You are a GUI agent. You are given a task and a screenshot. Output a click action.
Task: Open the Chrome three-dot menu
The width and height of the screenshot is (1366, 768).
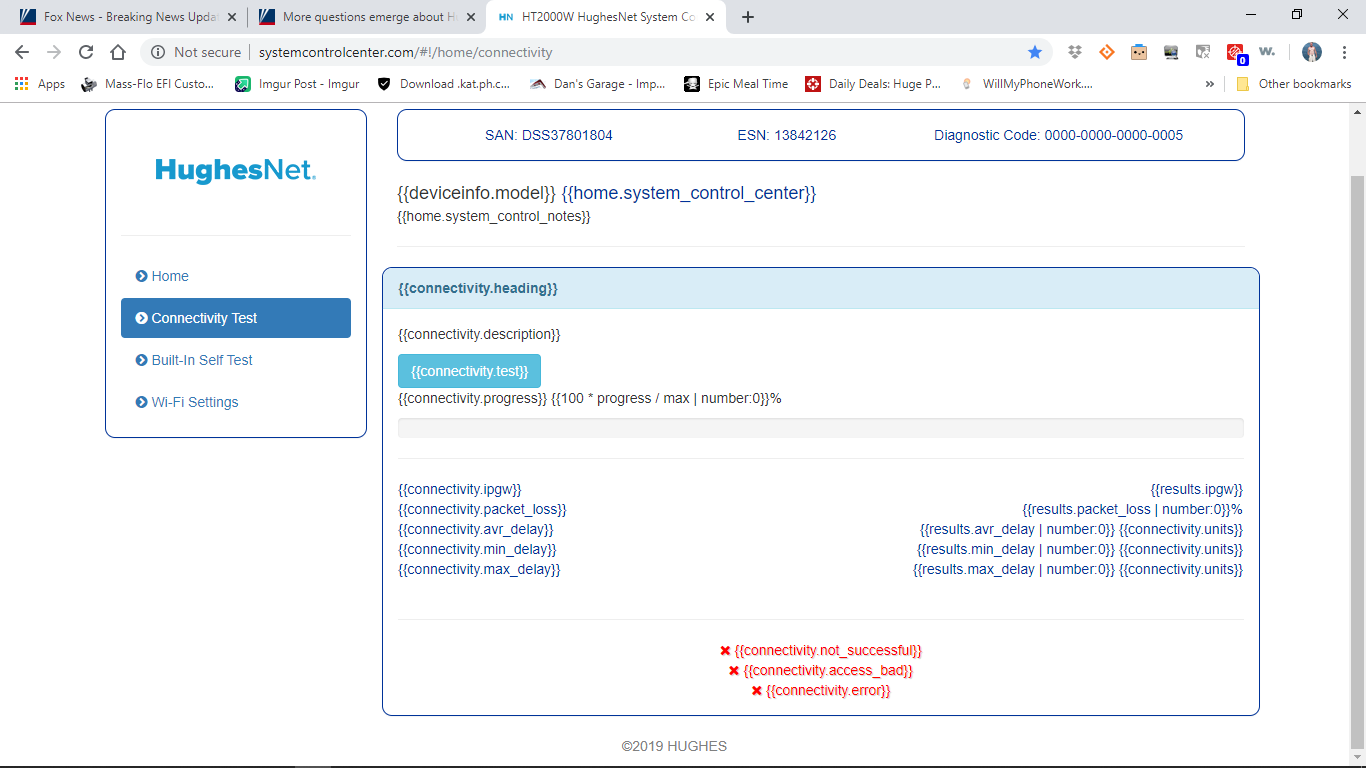click(1344, 51)
